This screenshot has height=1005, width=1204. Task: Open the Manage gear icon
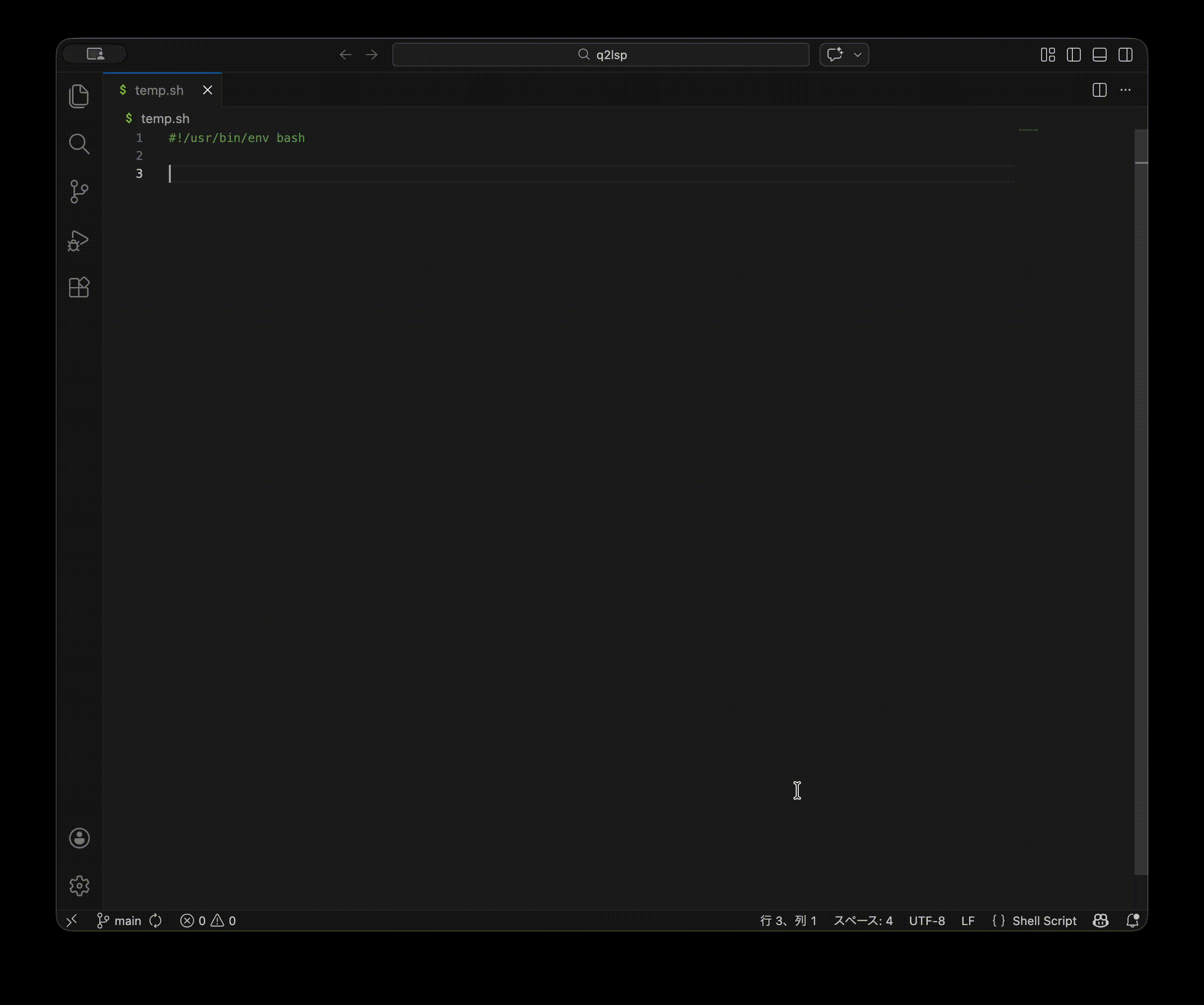click(x=79, y=886)
